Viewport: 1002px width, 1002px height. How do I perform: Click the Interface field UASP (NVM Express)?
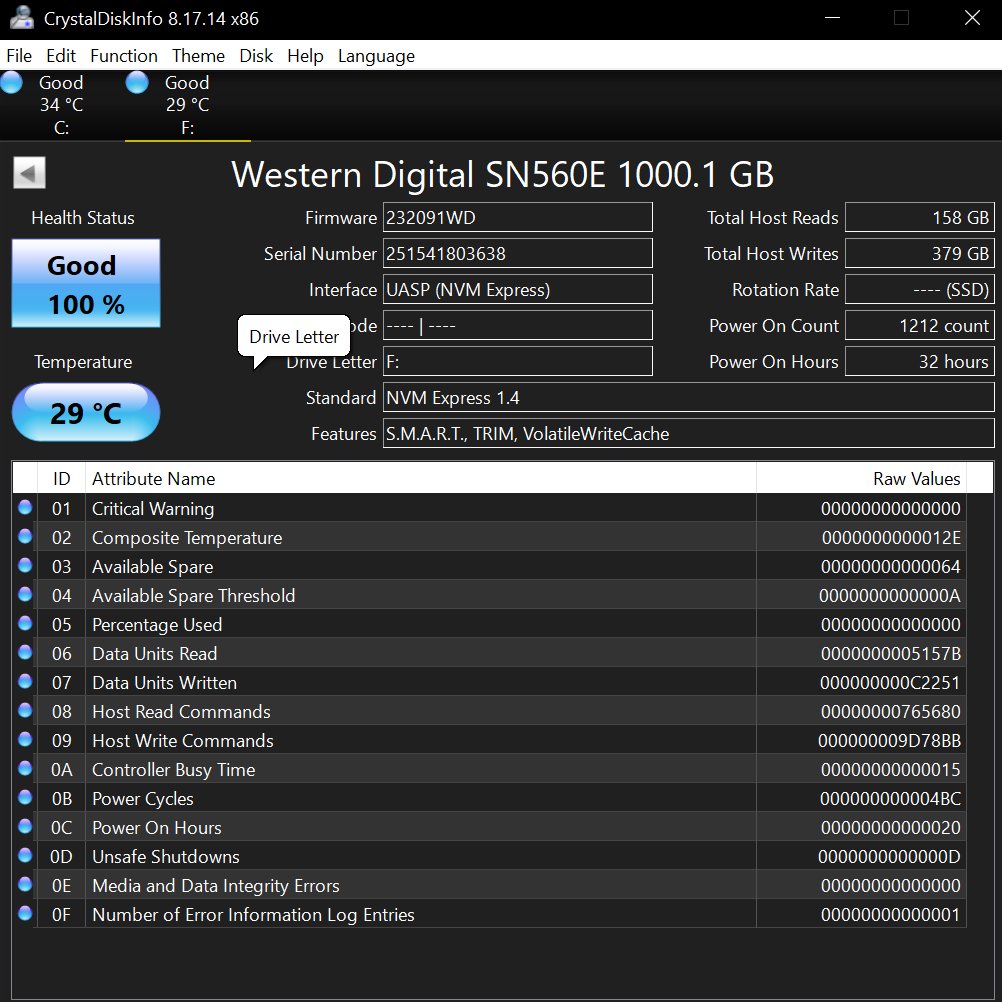click(518, 289)
